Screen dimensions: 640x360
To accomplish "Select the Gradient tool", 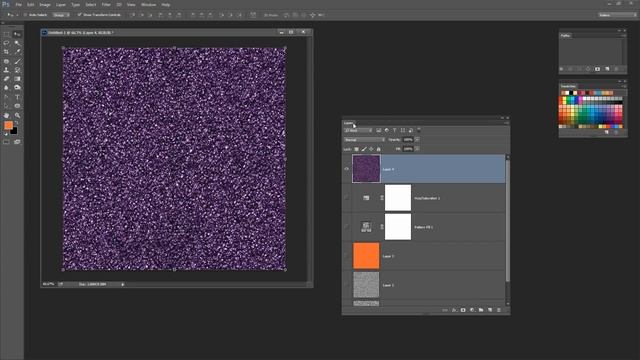I will 17,79.
